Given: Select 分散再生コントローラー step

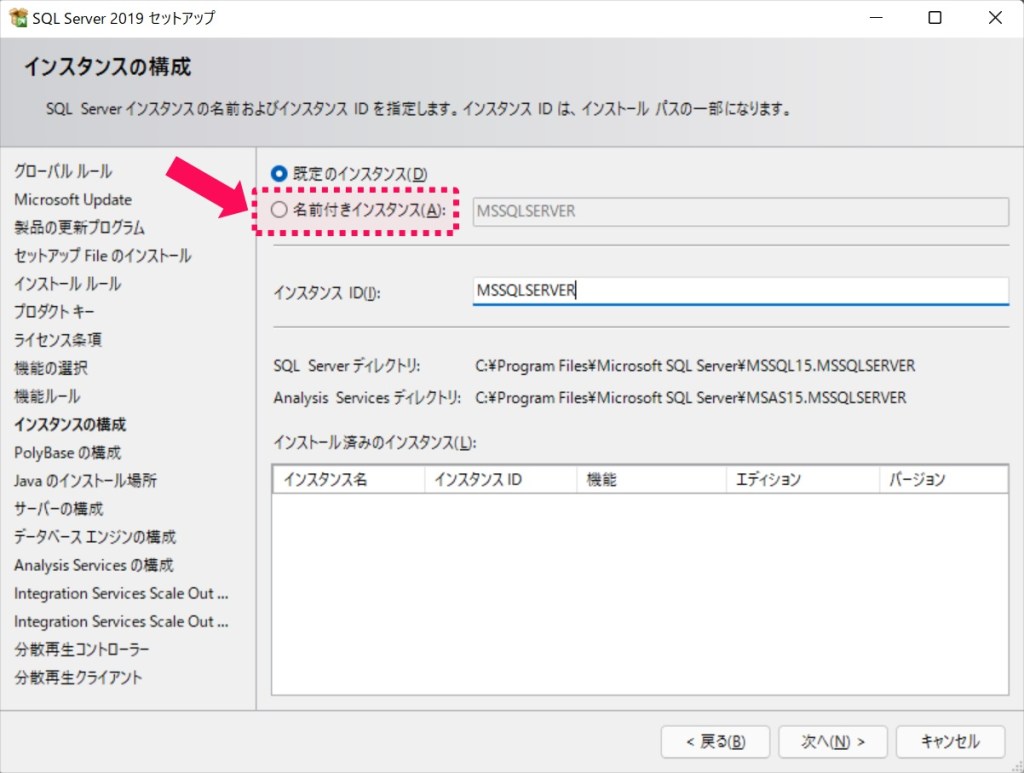Looking at the screenshot, I should point(82,649).
